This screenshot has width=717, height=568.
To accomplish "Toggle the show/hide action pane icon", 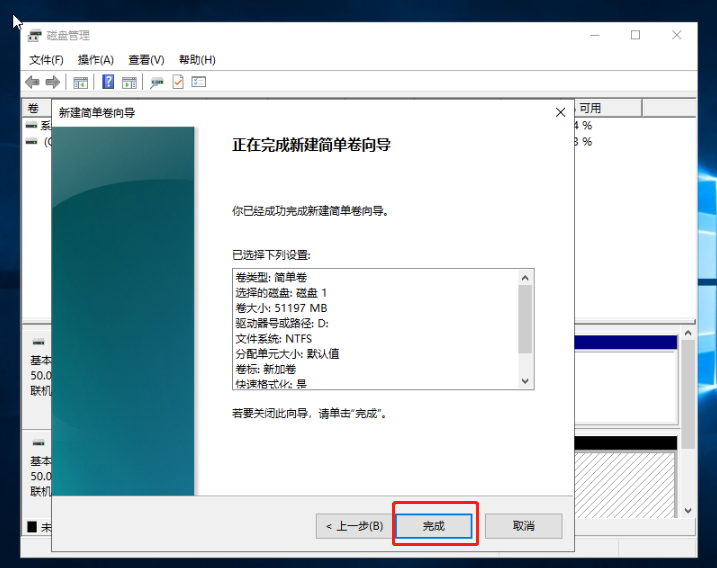I will point(129,82).
